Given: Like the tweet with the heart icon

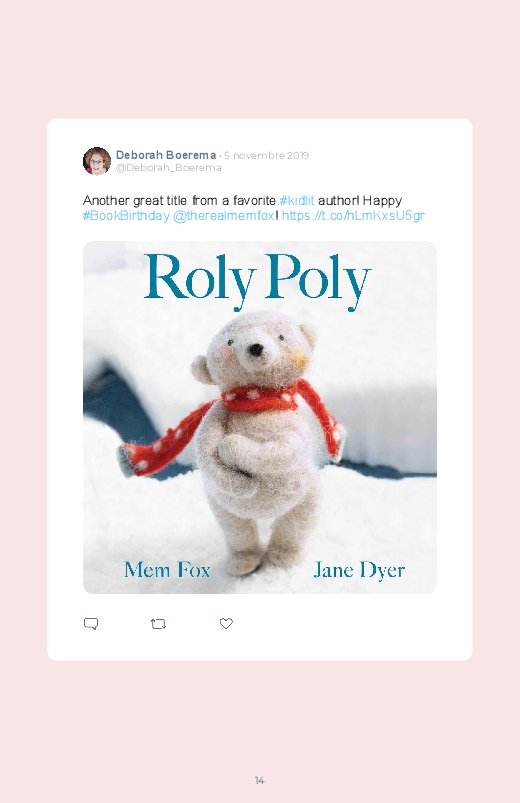Looking at the screenshot, I should pos(226,623).
